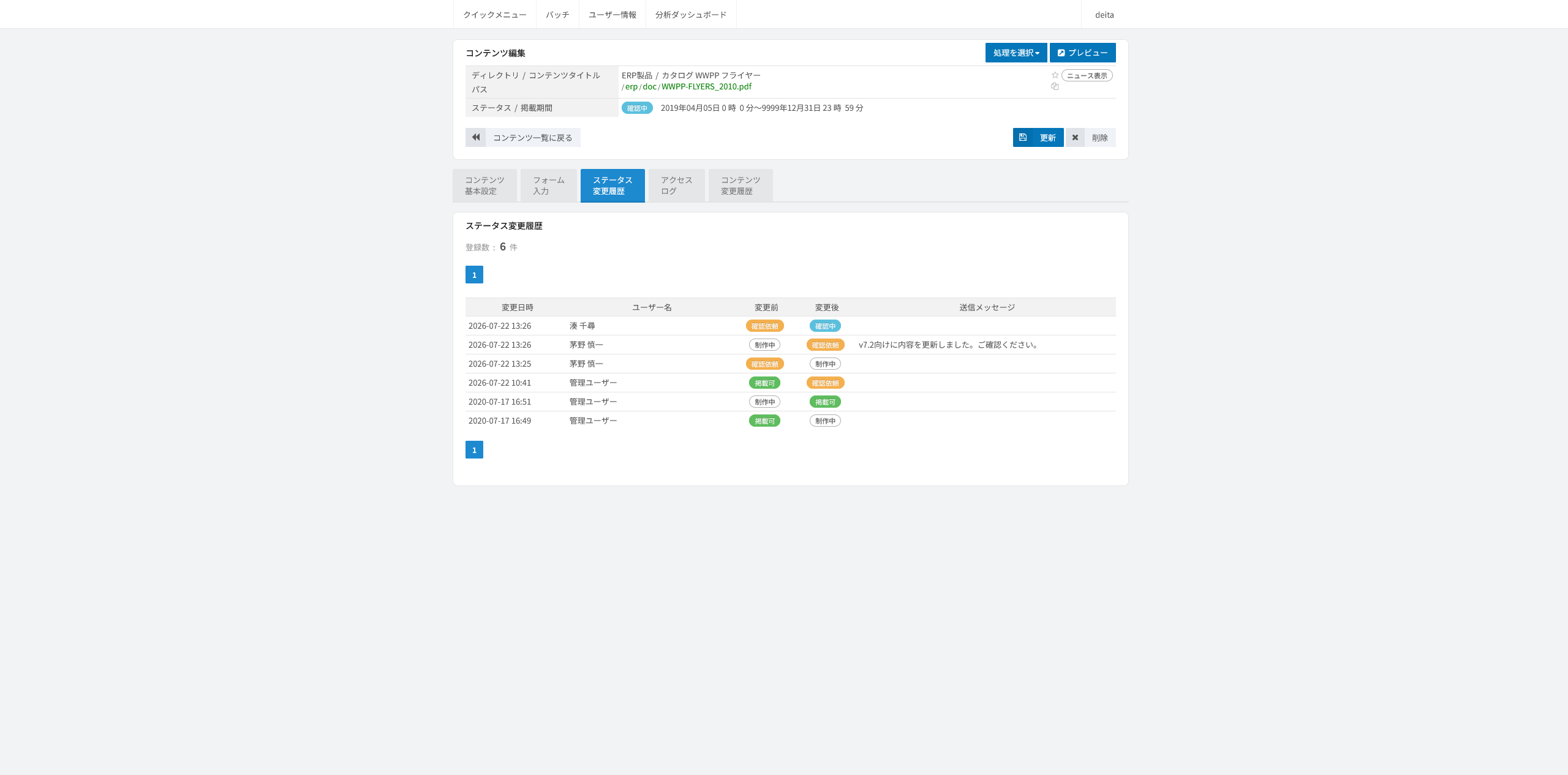Viewport: 1568px width, 775px height.
Task: Click the 掲載期間 date range text
Action: click(762, 108)
